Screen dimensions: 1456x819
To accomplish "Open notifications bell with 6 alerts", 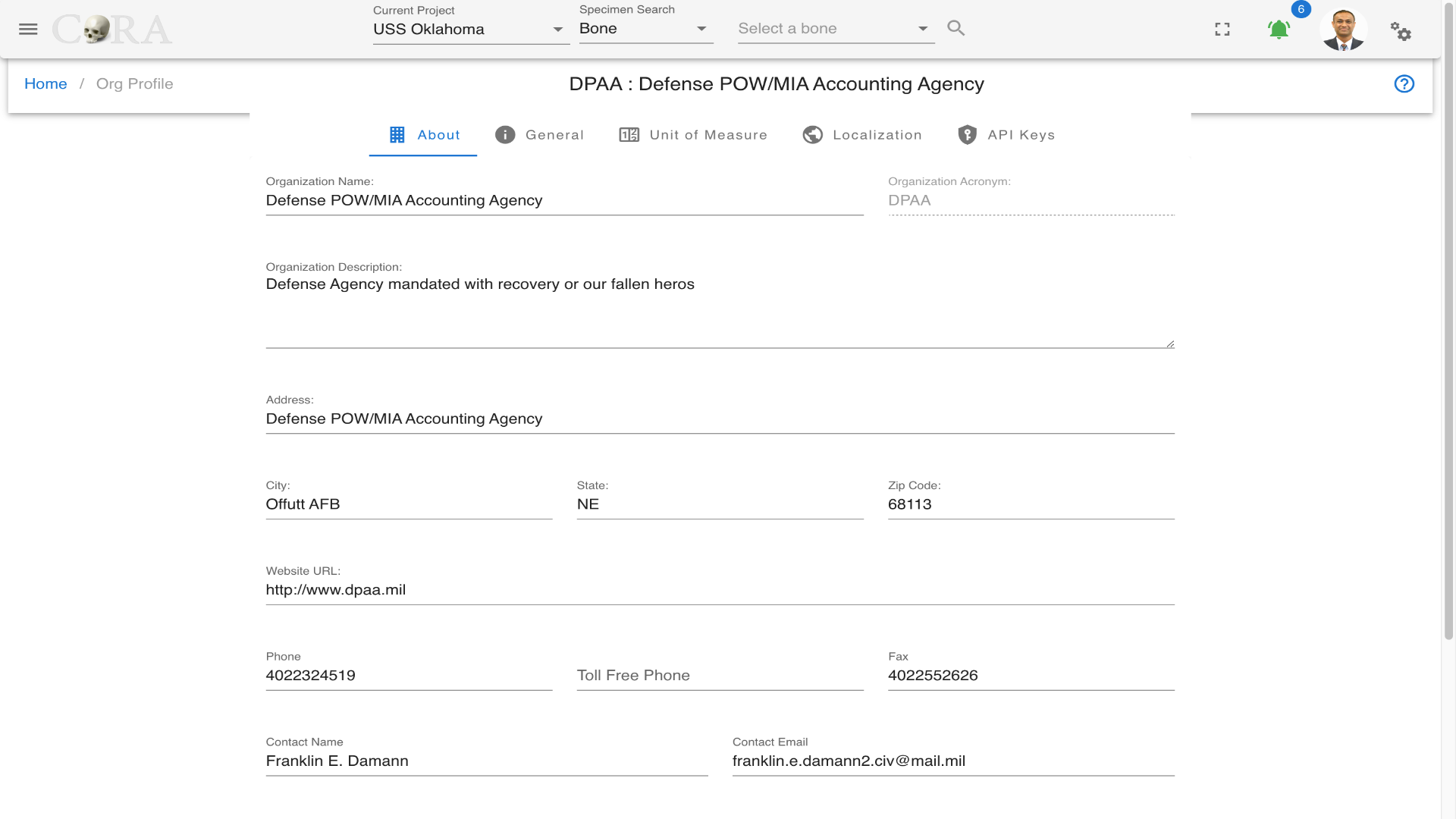I will tap(1279, 30).
